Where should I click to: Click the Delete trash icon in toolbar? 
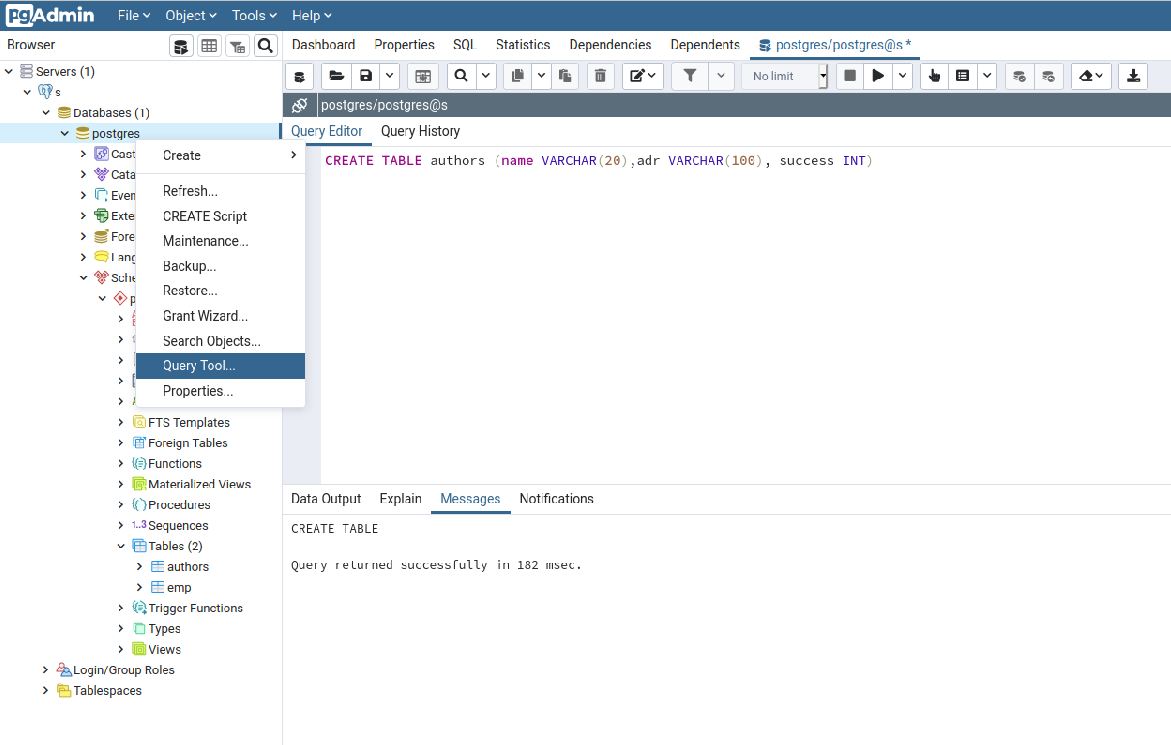click(600, 76)
